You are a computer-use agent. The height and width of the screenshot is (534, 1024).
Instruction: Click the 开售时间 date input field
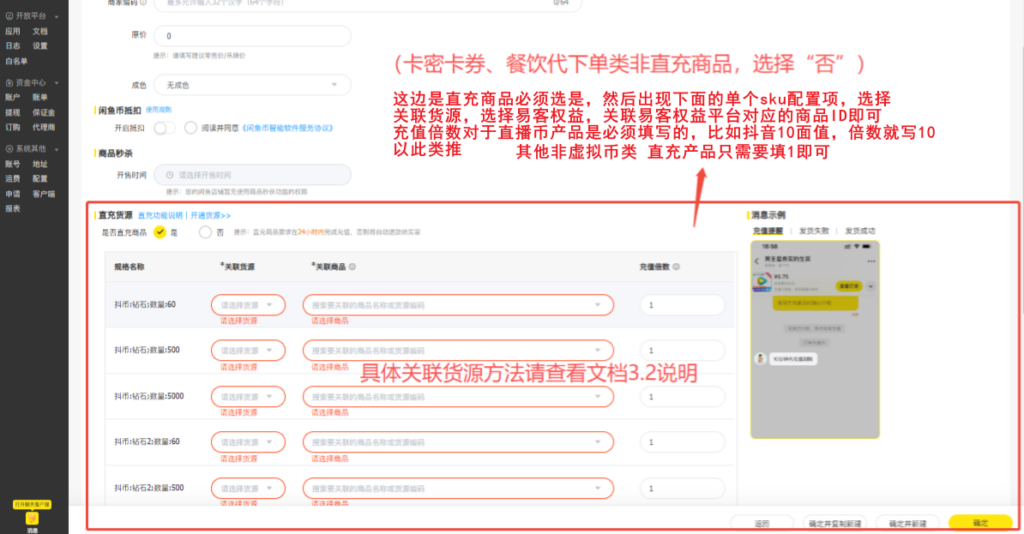coord(252,175)
